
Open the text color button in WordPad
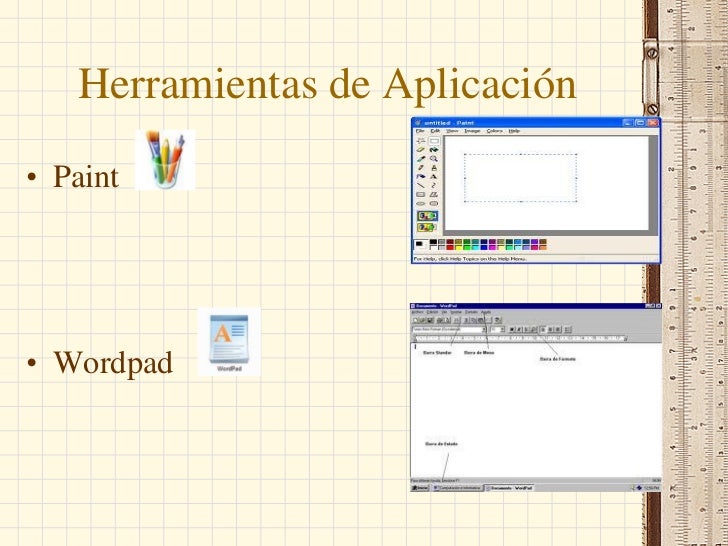[534, 330]
